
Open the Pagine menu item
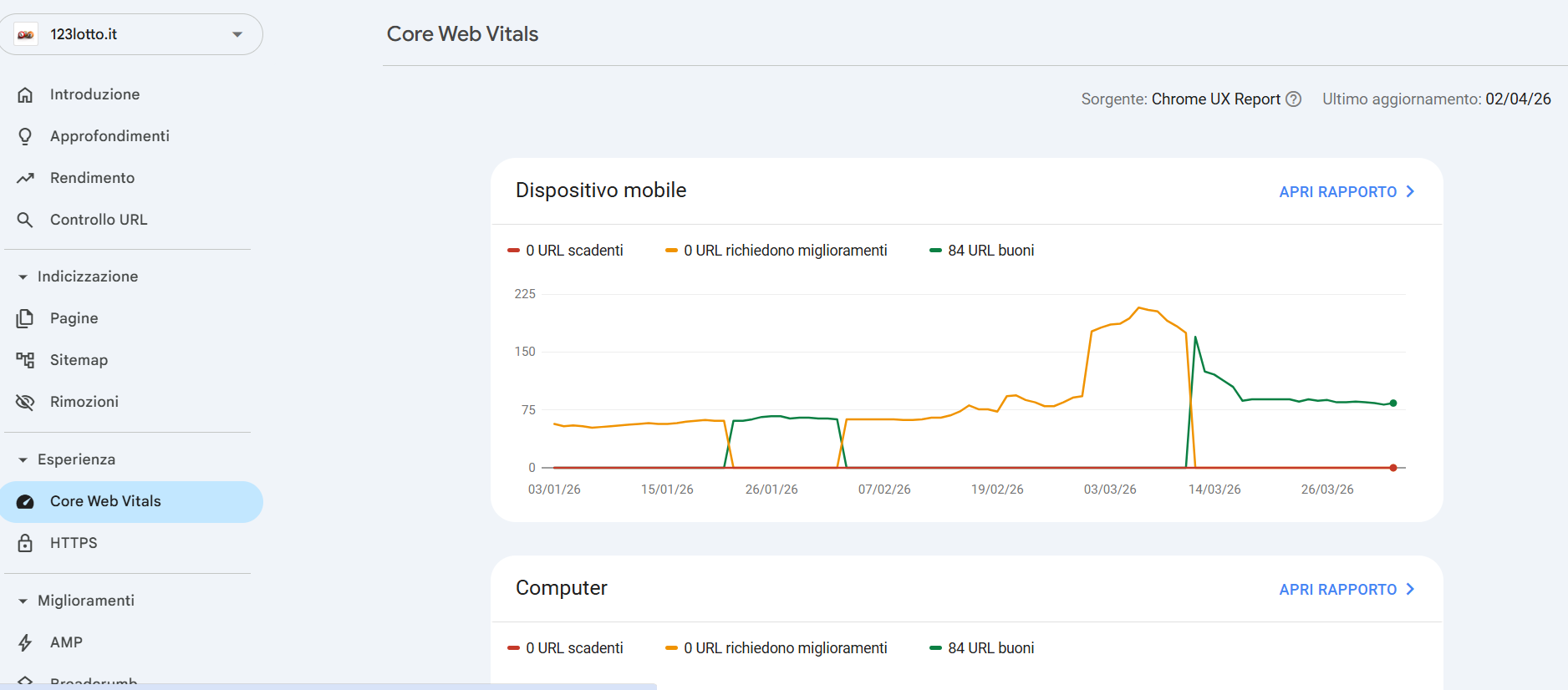[x=74, y=318]
